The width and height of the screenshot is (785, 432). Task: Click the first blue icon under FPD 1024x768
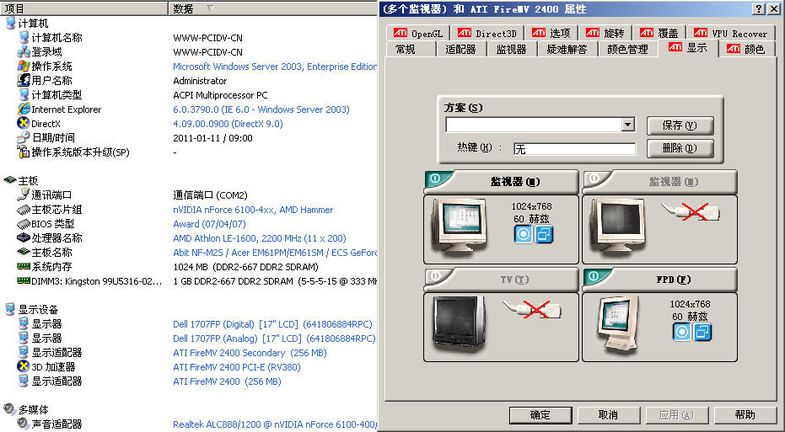[x=681, y=331]
